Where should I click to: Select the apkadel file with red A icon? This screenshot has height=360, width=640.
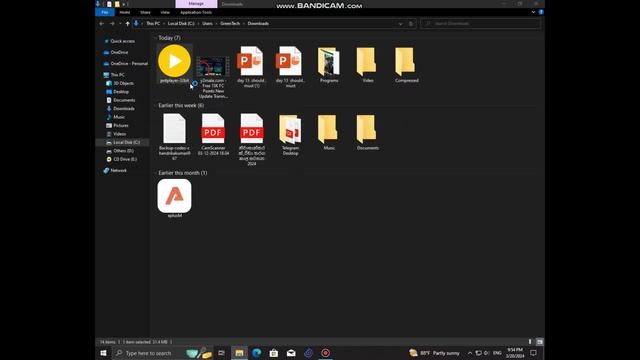tap(174, 196)
